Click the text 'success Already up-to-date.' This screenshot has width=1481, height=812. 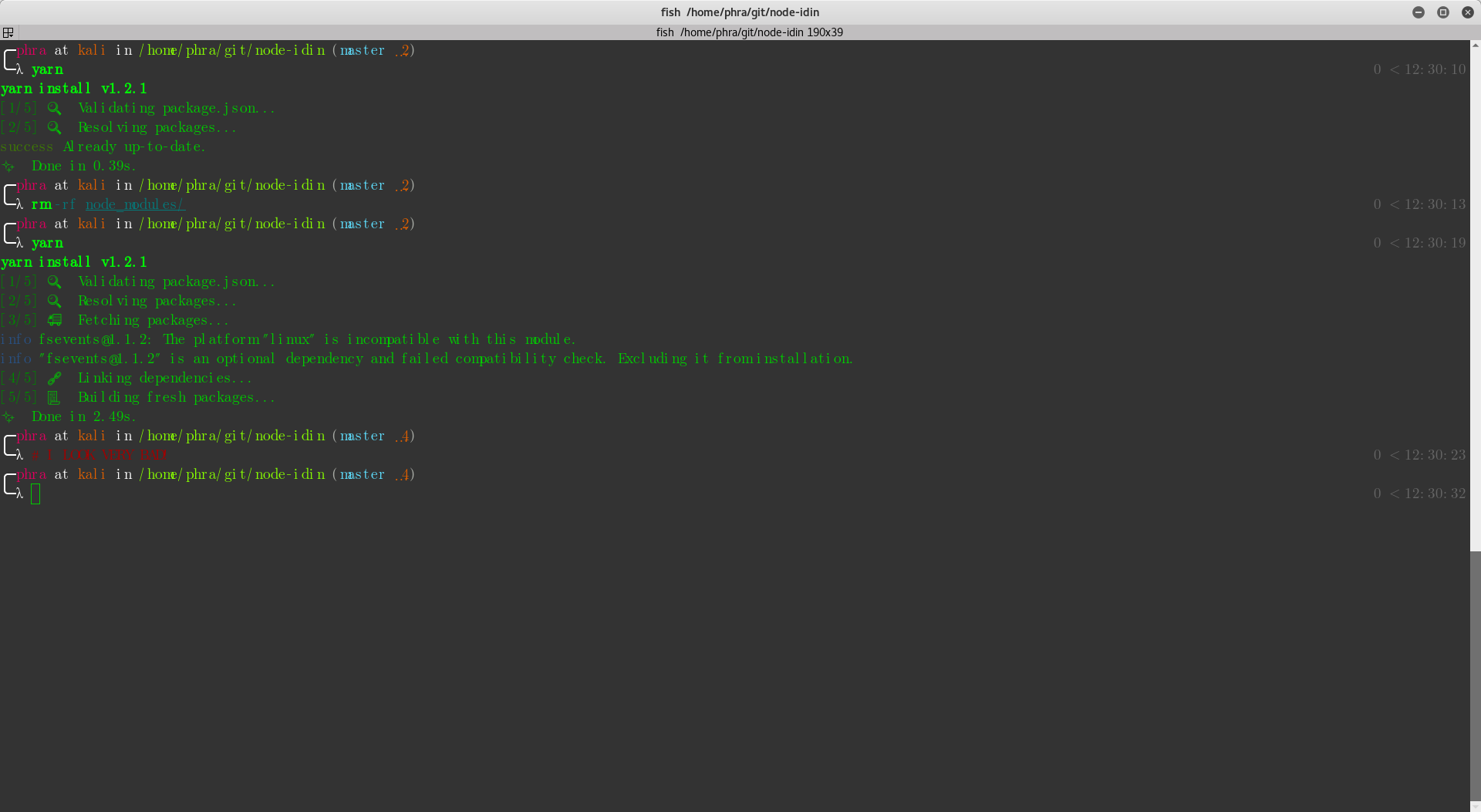(x=103, y=147)
